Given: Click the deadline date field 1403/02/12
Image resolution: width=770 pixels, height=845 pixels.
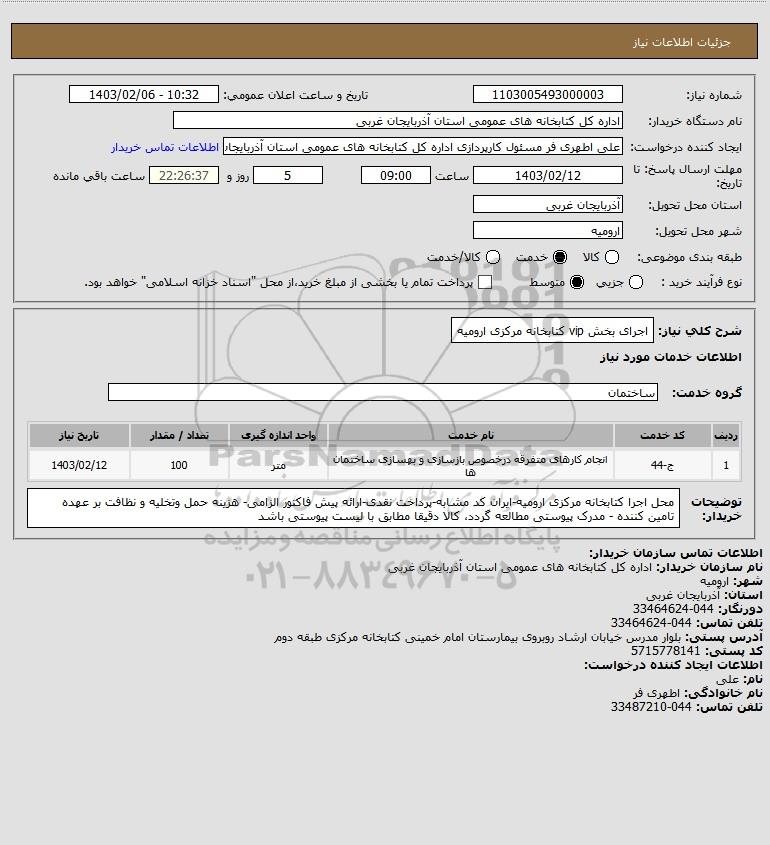Looking at the screenshot, I should (x=547, y=176).
